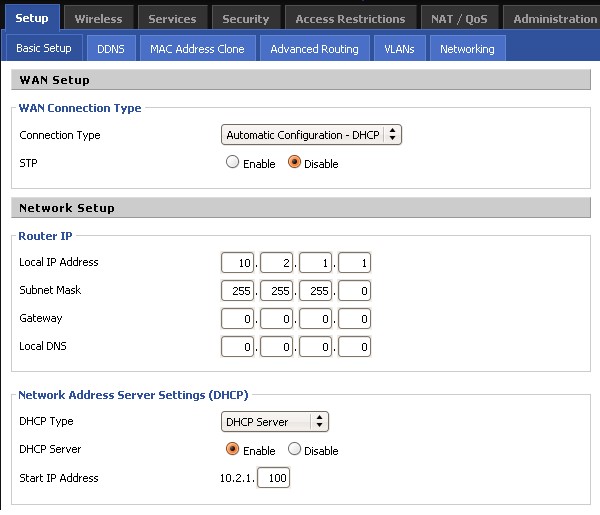Screen dimensions: 600x515
Task: Click the Router IP legend
Action: 45,236
